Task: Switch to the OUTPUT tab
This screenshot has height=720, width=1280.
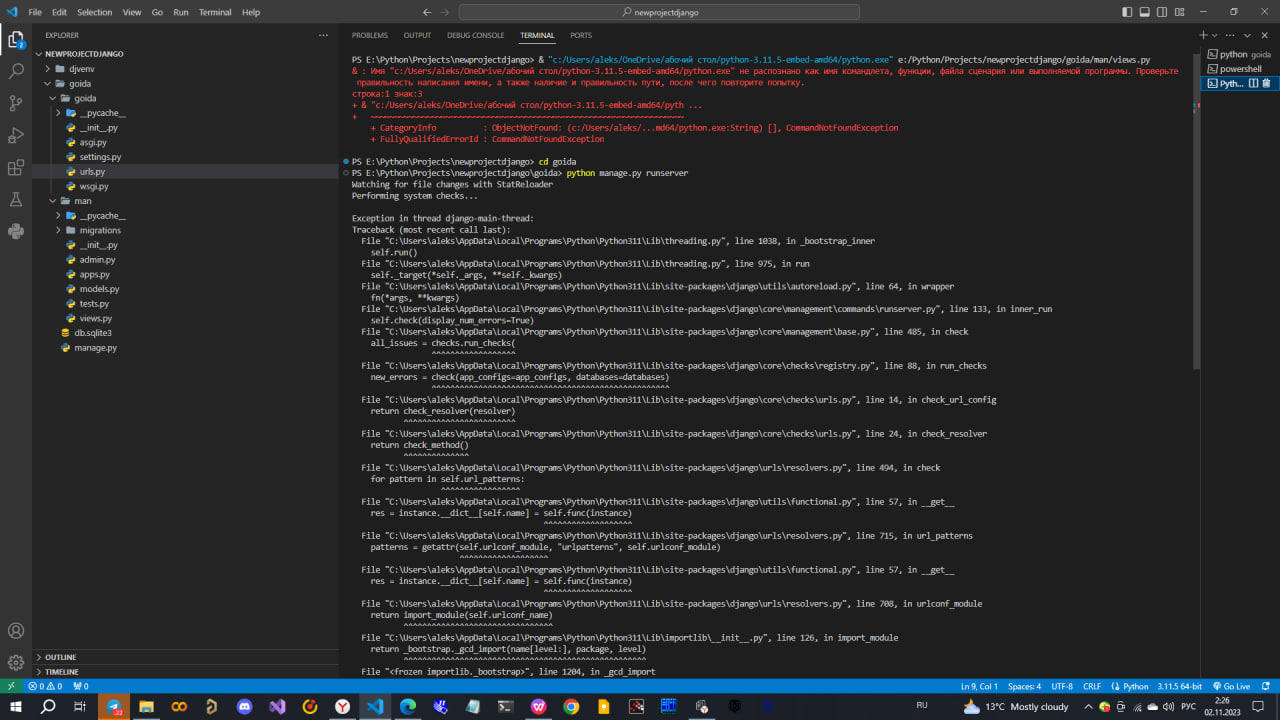Action: (417, 35)
